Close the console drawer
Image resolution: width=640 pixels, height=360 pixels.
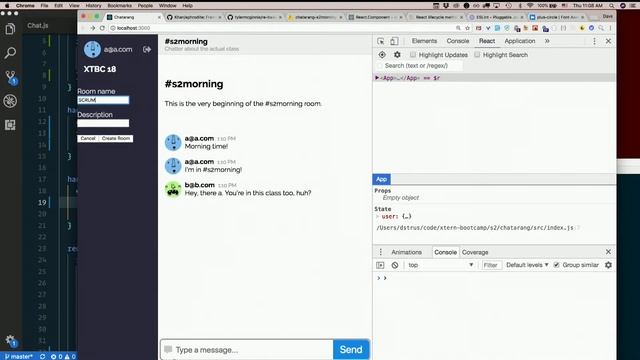click(608, 252)
